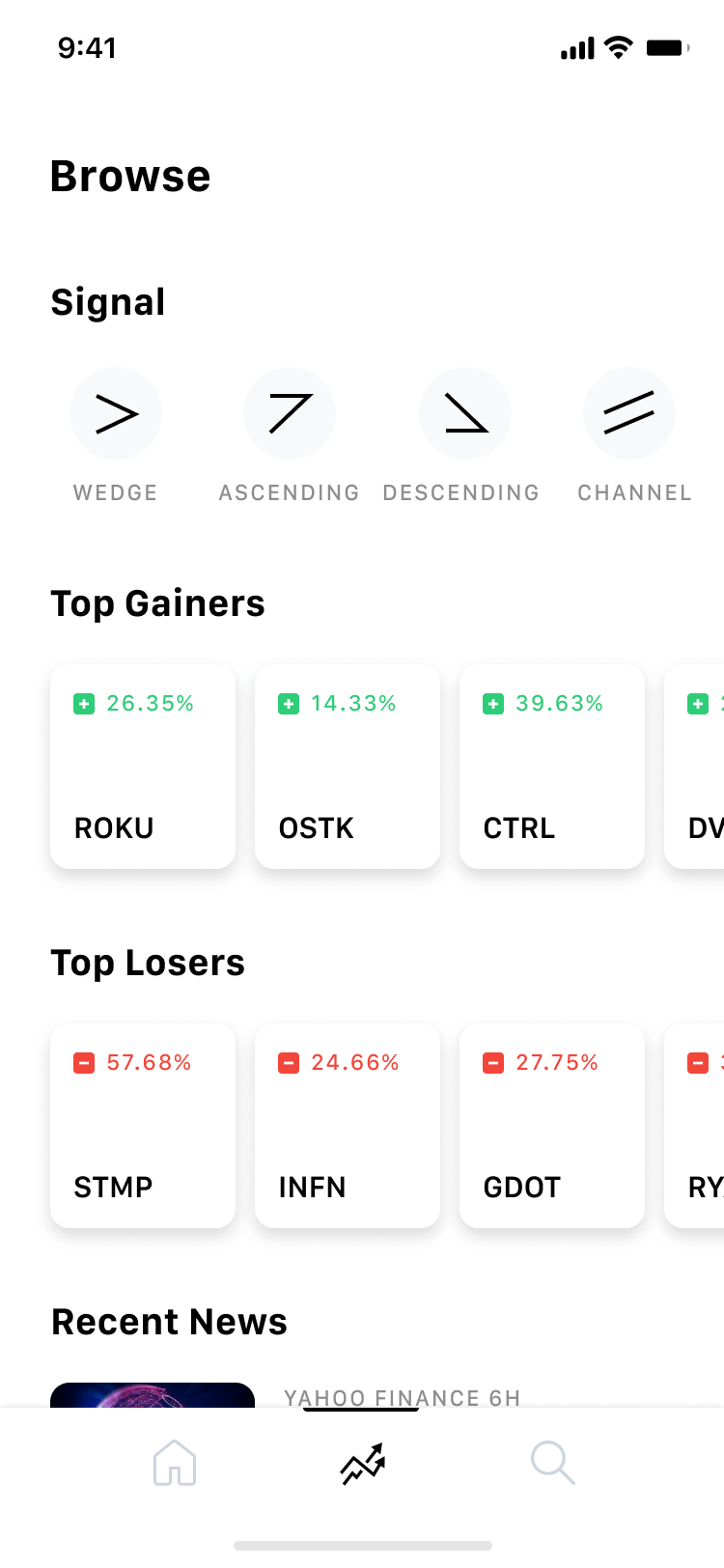Select the Ascending signal pattern icon

click(x=290, y=413)
